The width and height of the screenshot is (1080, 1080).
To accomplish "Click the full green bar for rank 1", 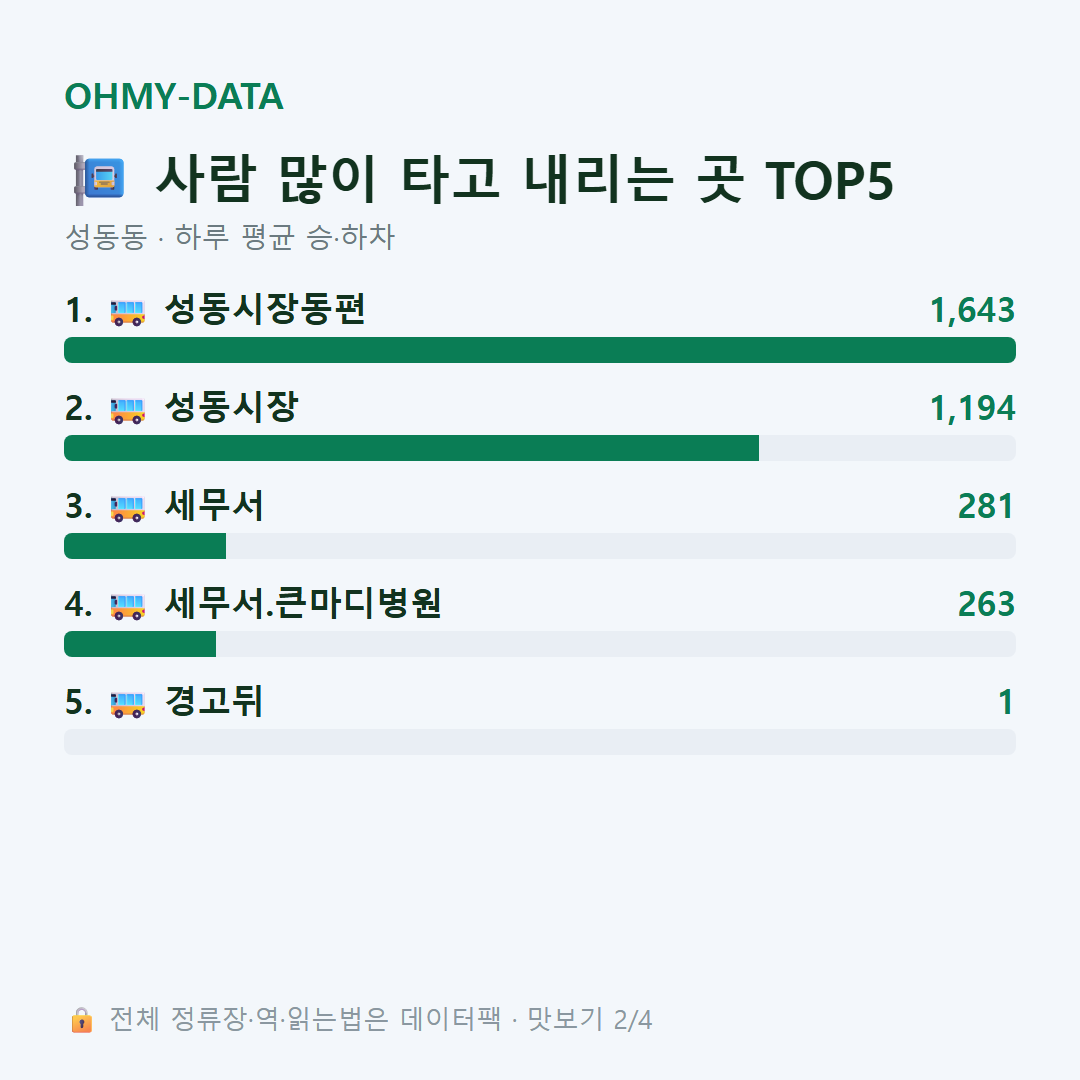I will pos(540,350).
